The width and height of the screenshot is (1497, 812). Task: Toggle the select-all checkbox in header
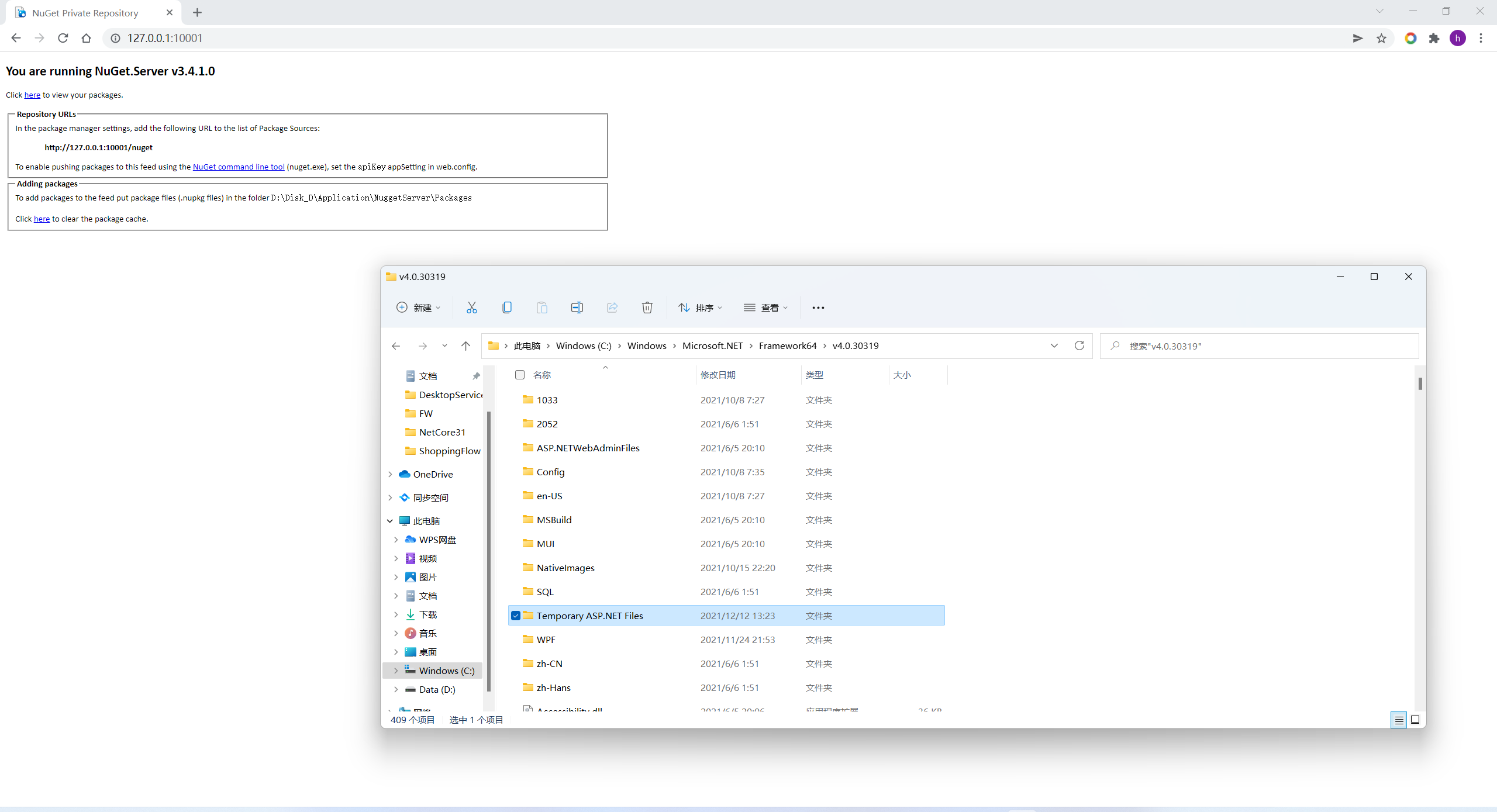520,375
